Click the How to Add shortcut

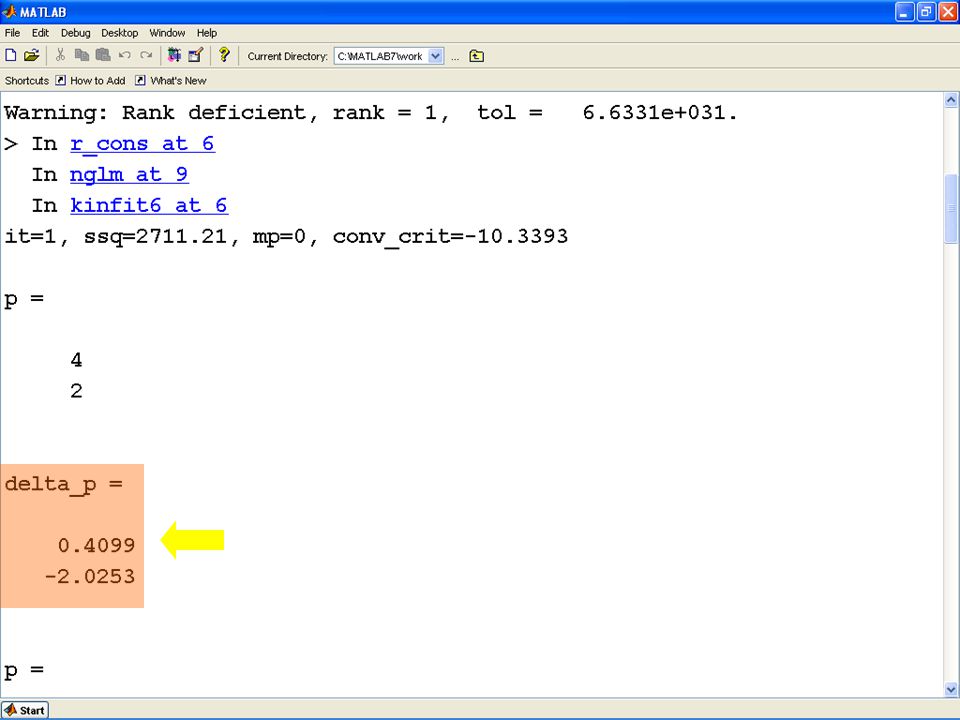pyautogui.click(x=91, y=81)
